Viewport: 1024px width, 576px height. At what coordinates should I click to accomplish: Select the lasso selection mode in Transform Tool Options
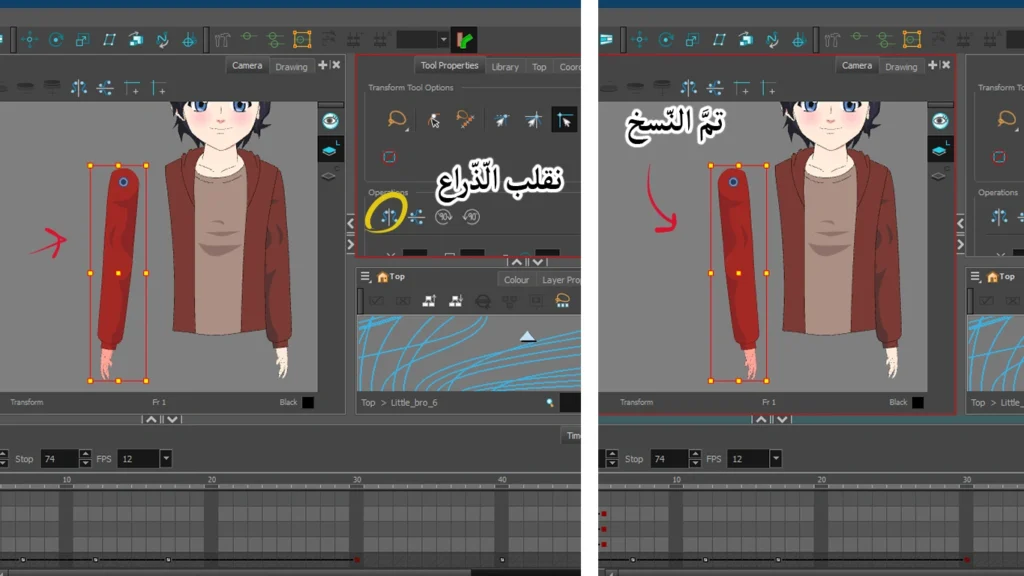pyautogui.click(x=398, y=119)
